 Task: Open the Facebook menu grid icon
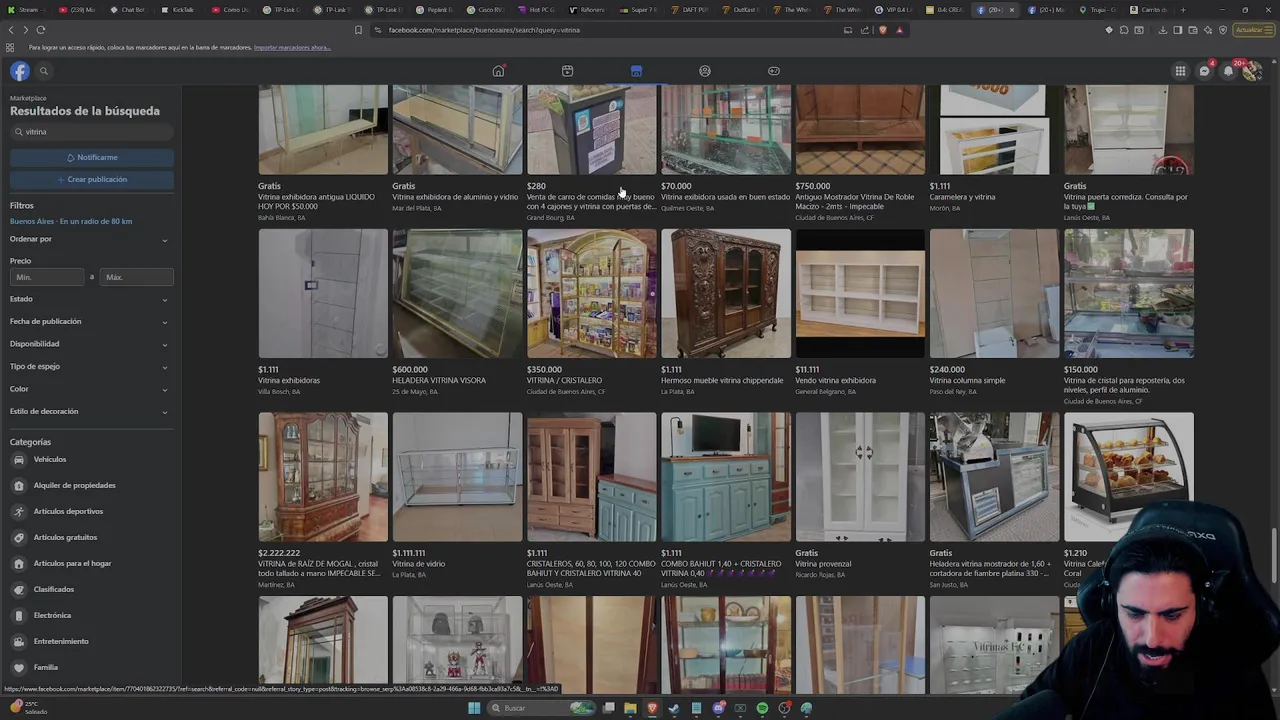(x=1180, y=71)
